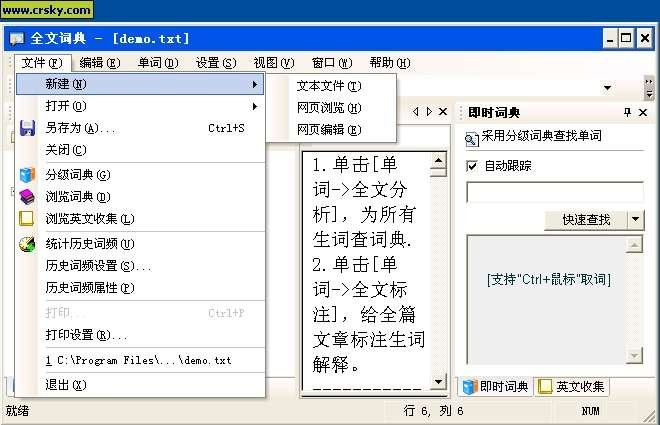Viewport: 660px width, 425px height.
Task: Choose 历史词频属性(P) menu entry
Action: [140, 287]
